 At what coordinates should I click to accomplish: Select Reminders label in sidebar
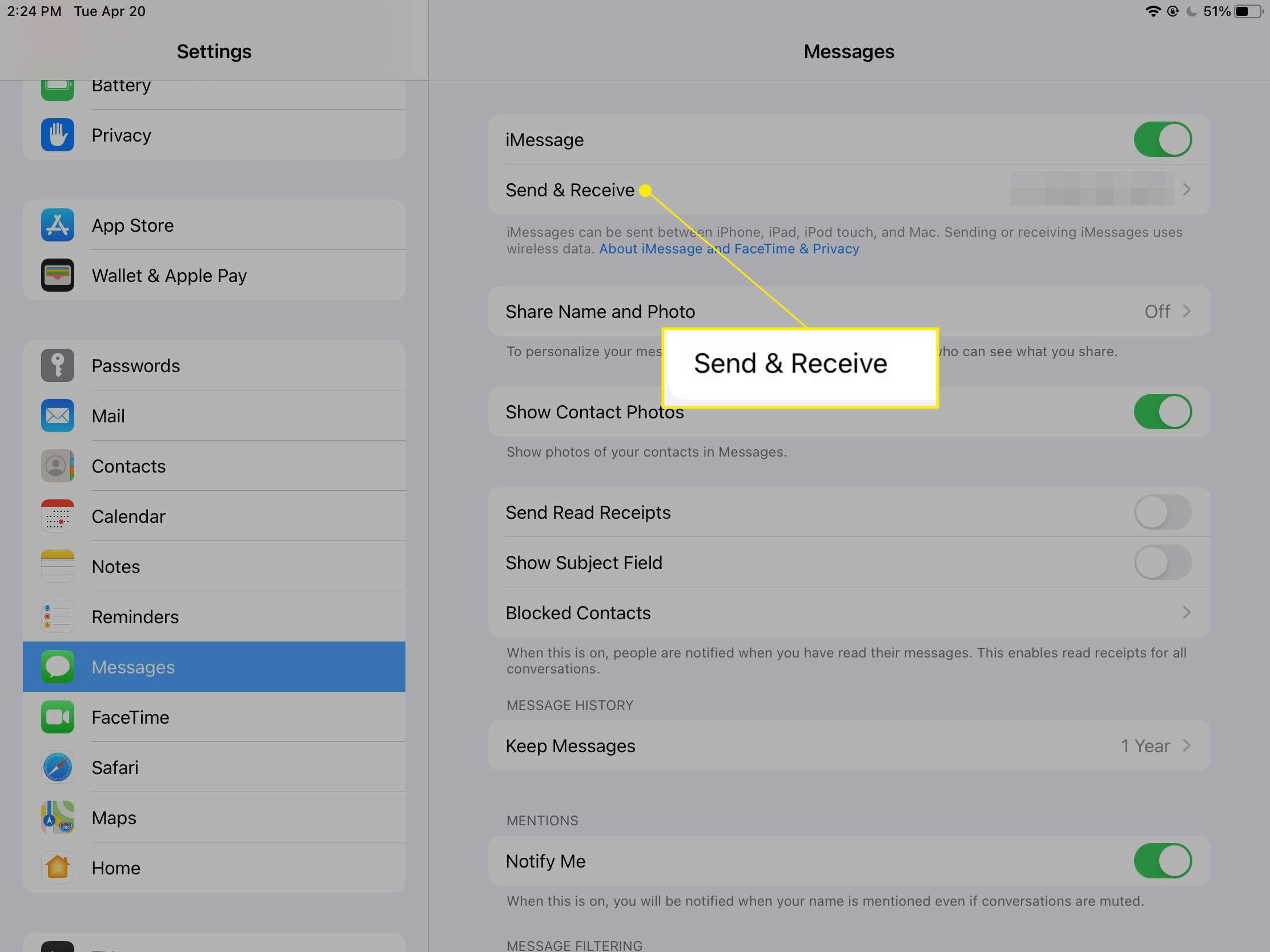click(135, 617)
